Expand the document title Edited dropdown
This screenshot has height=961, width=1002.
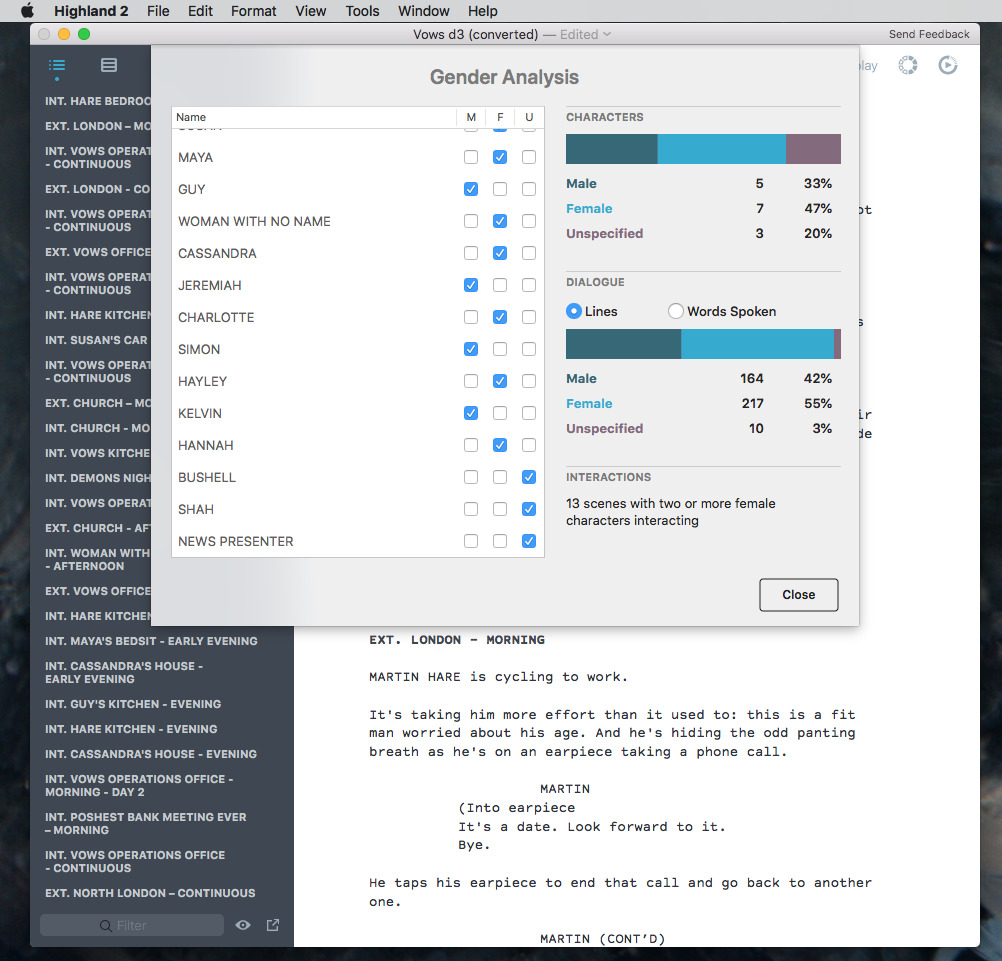click(x=585, y=35)
